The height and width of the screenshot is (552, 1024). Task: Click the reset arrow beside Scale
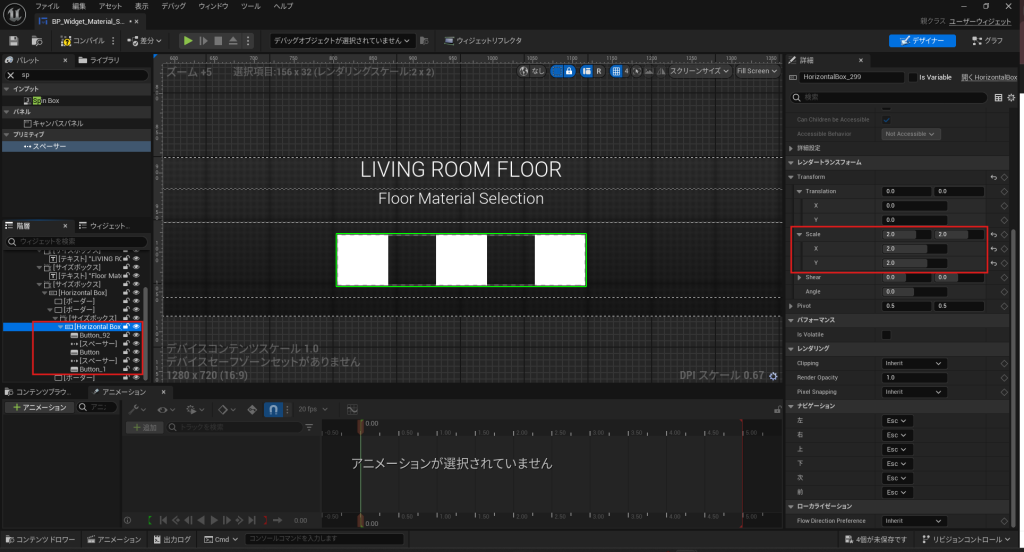993,235
